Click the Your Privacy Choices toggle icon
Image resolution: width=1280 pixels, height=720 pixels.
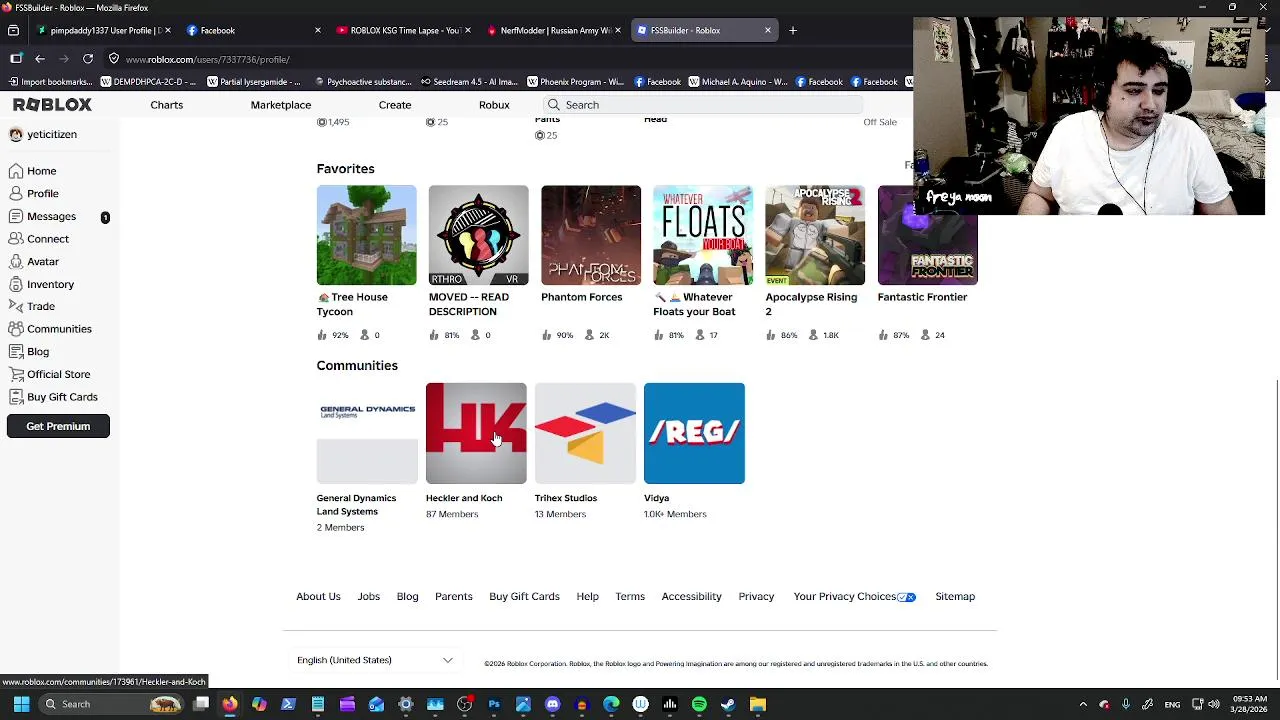tap(906, 597)
